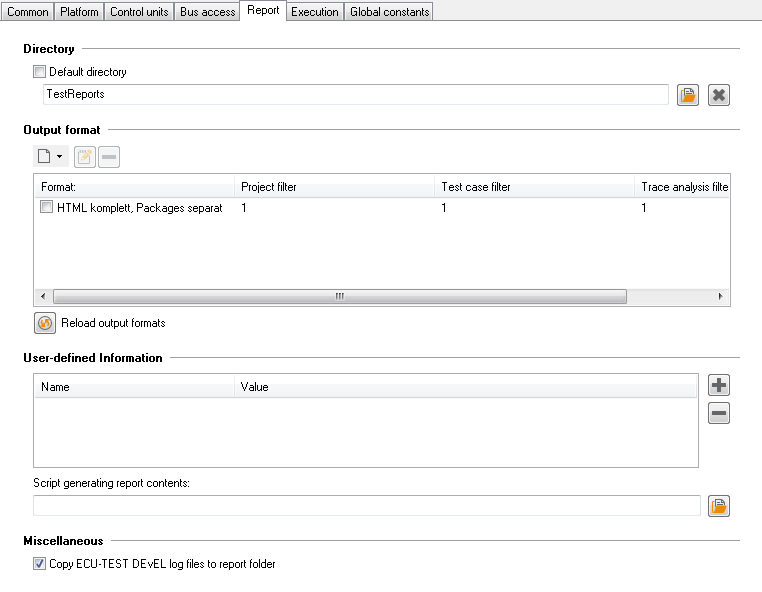The image size is (762, 592).
Task: Remove a user-defined information entry
Action: coord(719,413)
